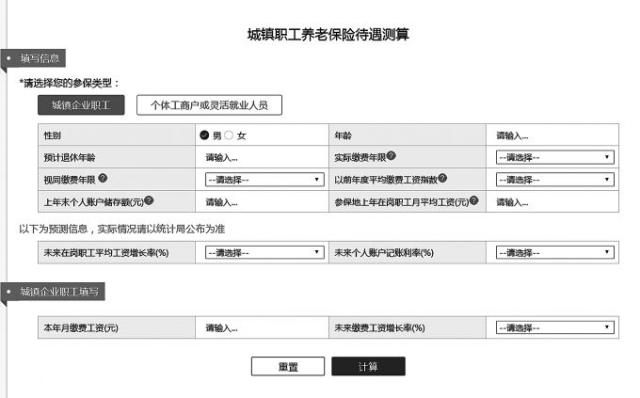Focus the 本年月缴费工资 input field
This screenshot has width=640, height=398.
pyautogui.click(x=262, y=327)
